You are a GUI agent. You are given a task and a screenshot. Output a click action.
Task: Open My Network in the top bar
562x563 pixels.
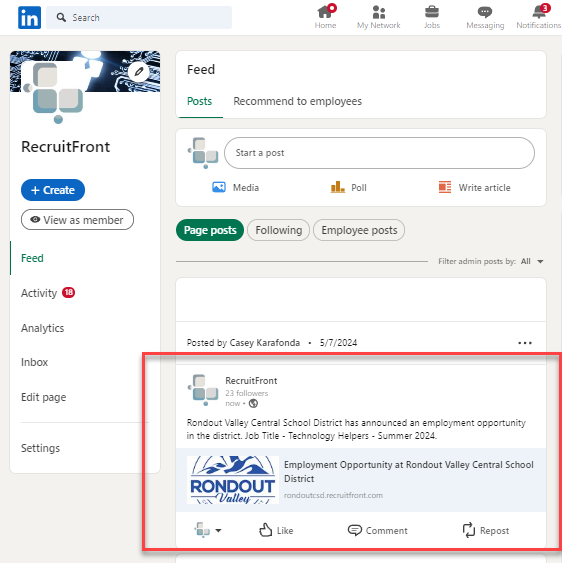[378, 17]
